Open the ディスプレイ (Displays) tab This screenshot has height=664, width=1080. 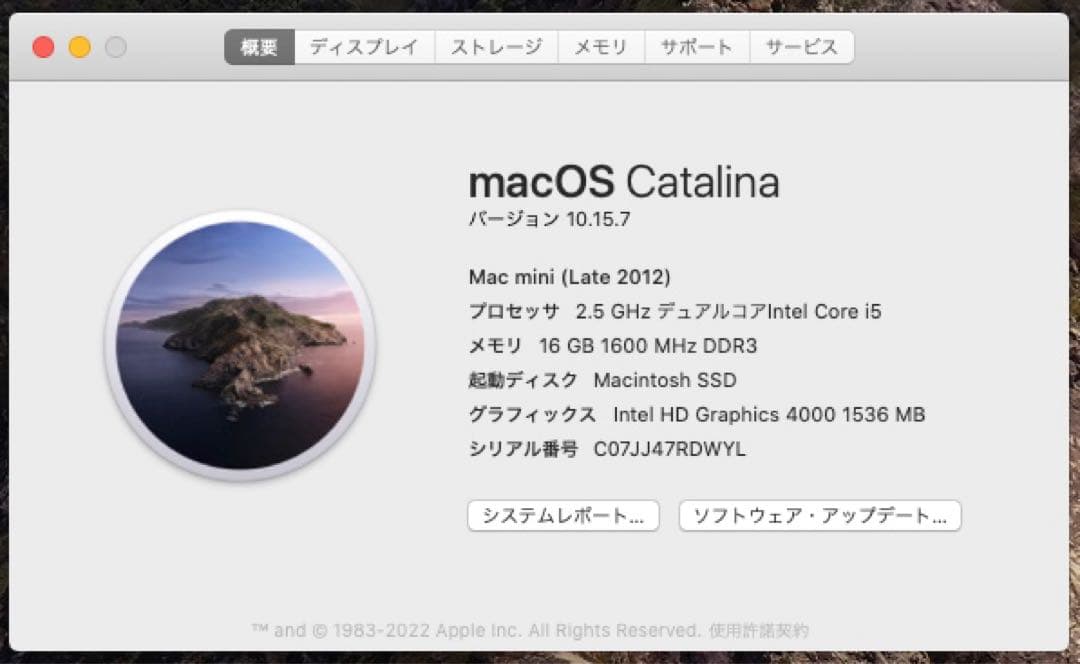point(364,46)
